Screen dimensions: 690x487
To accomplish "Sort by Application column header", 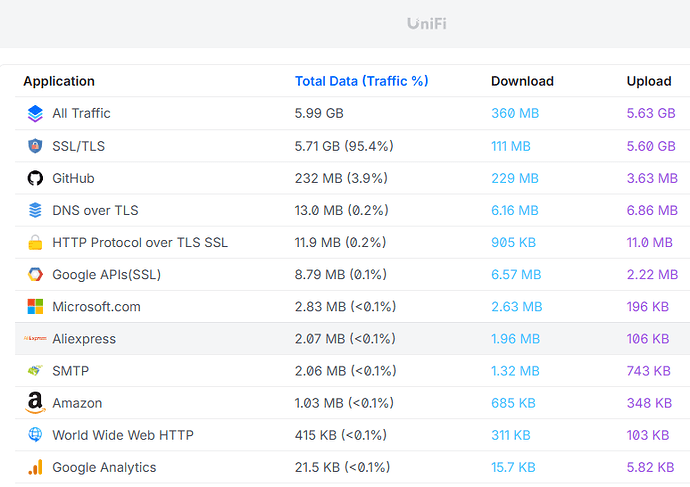I will pos(59,81).
